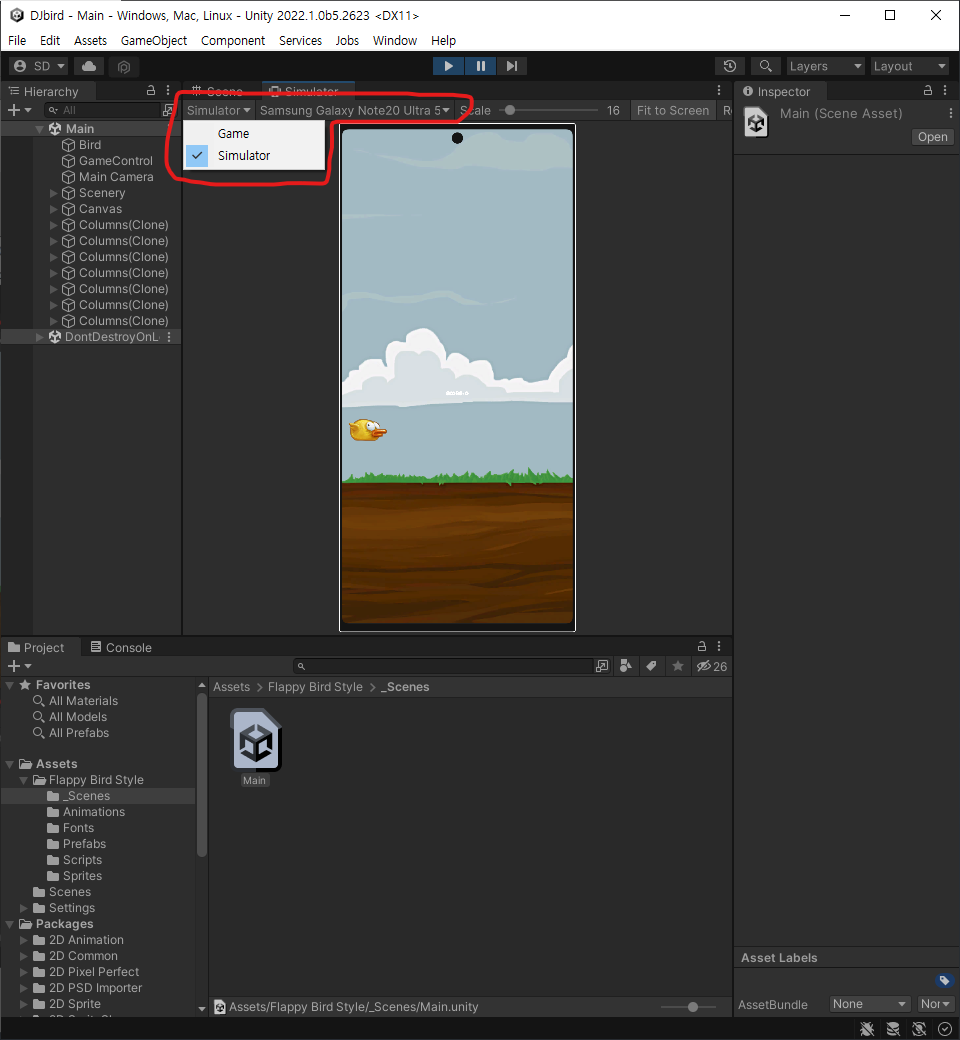
Task: Select the Bird object in Hierarchy
Action: pyautogui.click(x=90, y=145)
